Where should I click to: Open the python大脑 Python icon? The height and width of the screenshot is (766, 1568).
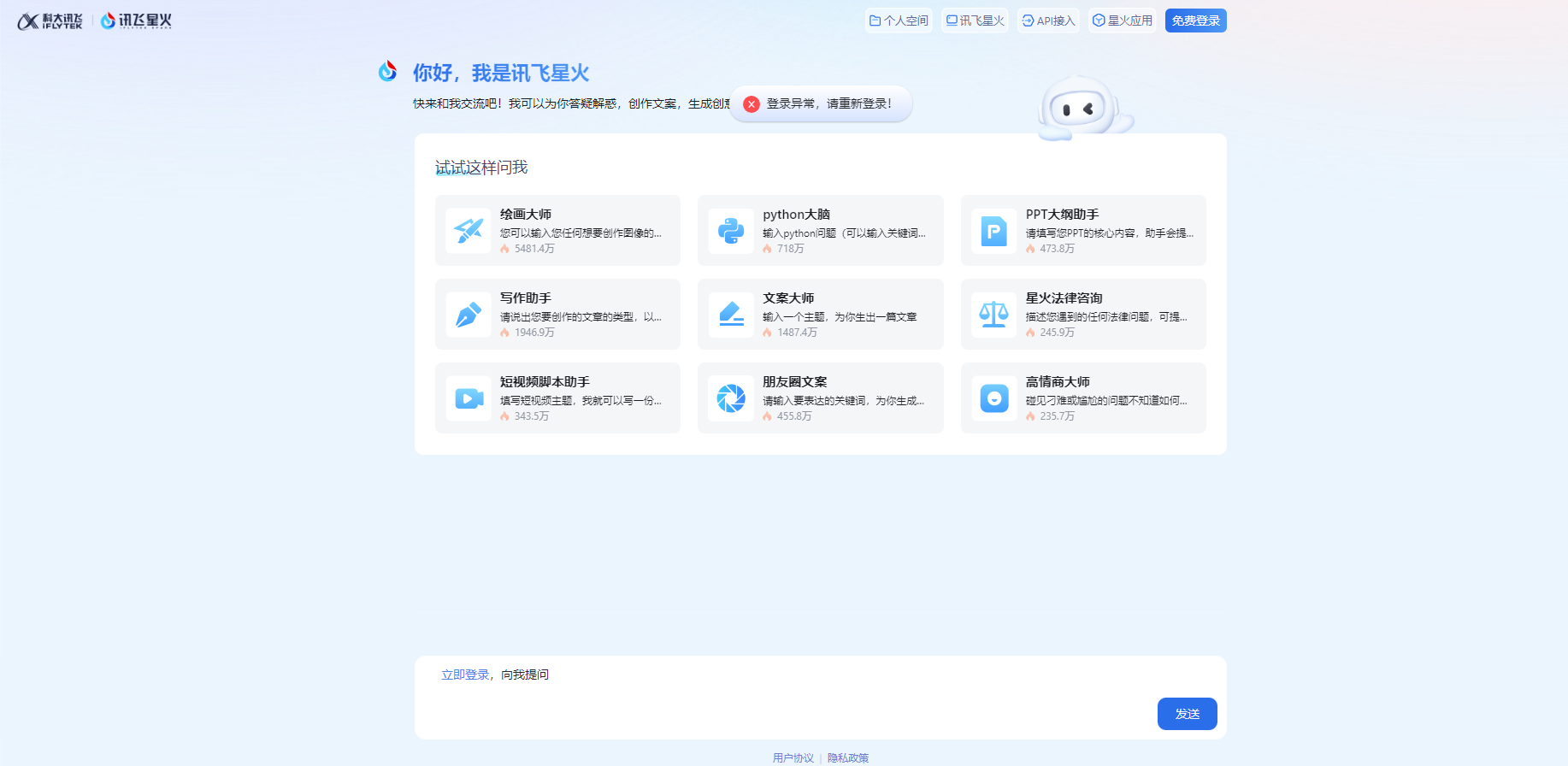731,231
